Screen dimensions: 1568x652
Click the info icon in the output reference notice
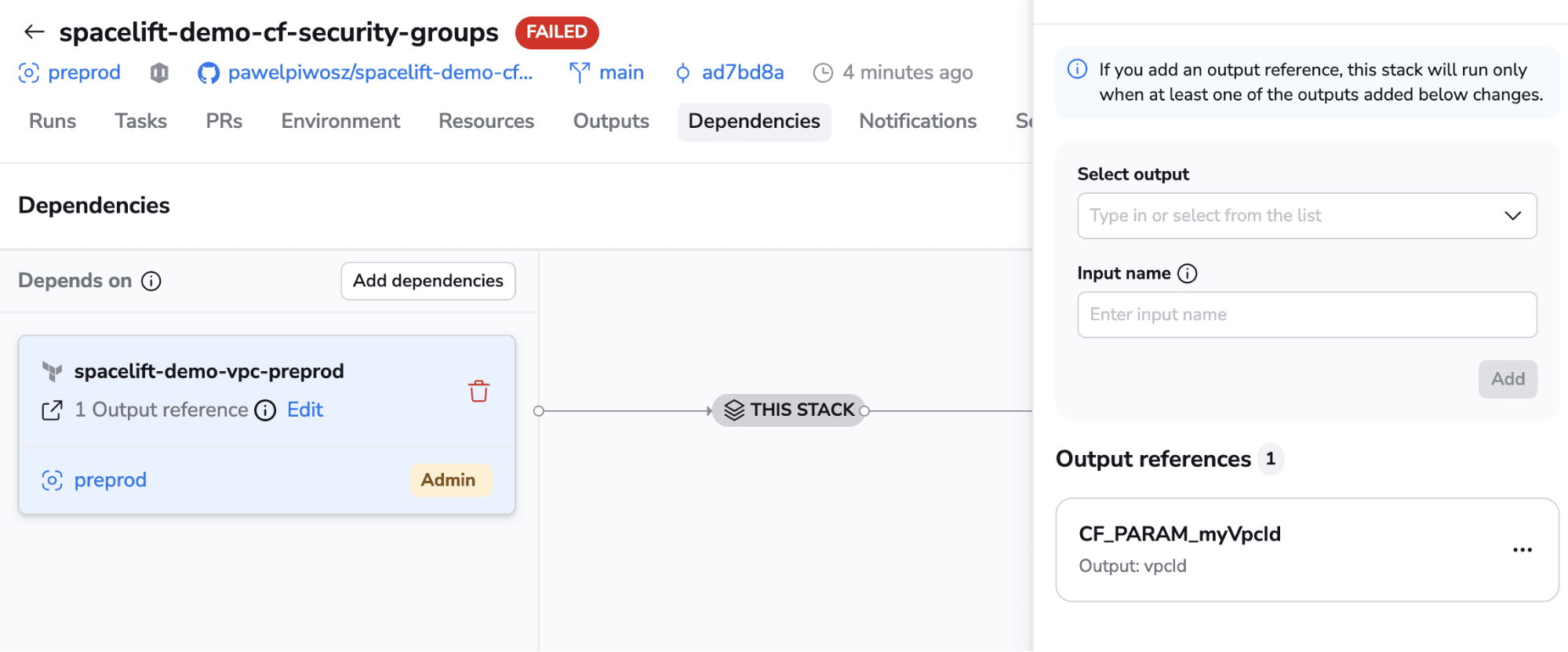1078,69
